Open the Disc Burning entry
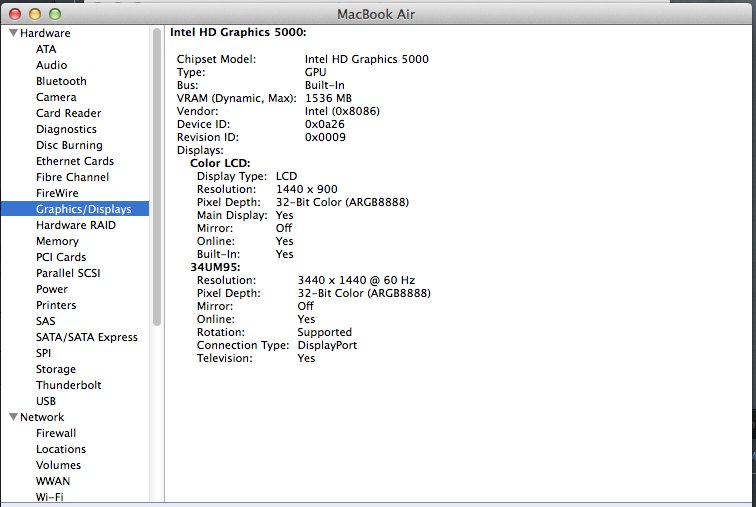This screenshot has width=756, height=507. 69,145
